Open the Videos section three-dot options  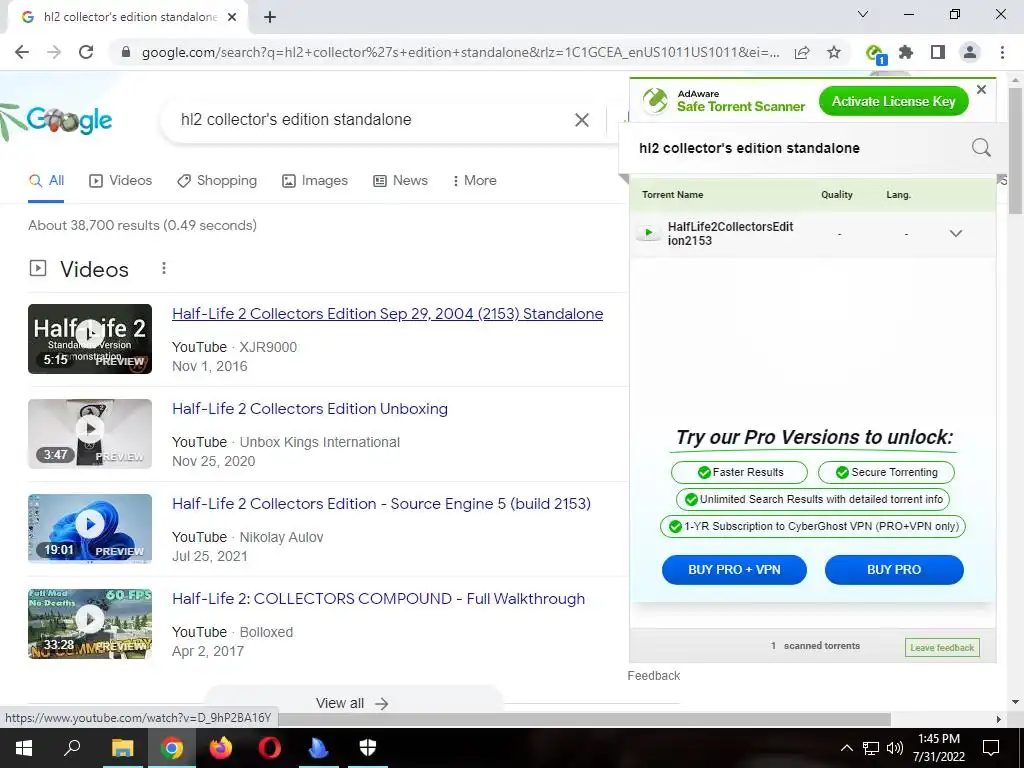[x=164, y=268]
